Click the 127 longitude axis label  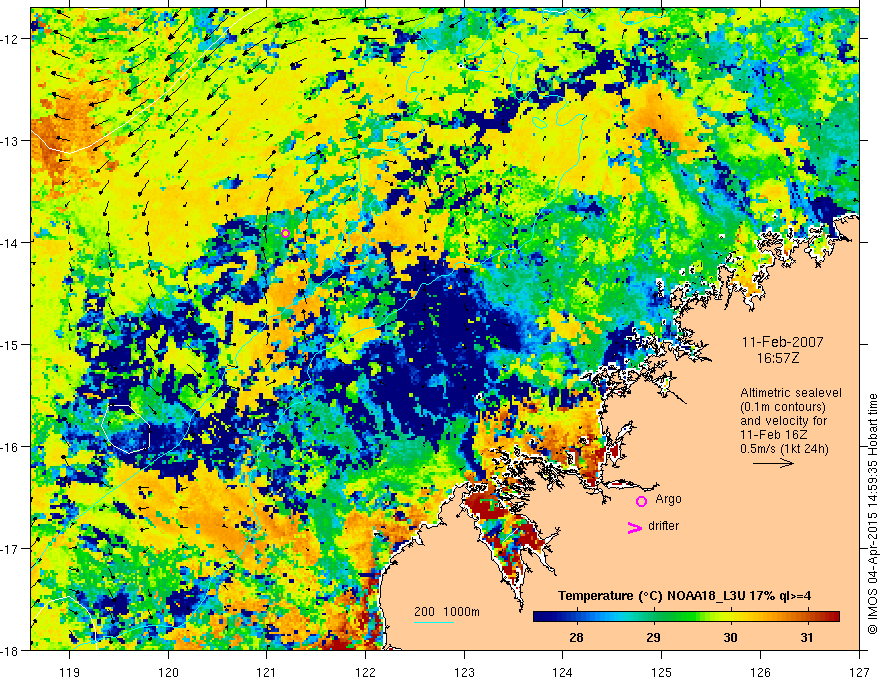(859, 672)
